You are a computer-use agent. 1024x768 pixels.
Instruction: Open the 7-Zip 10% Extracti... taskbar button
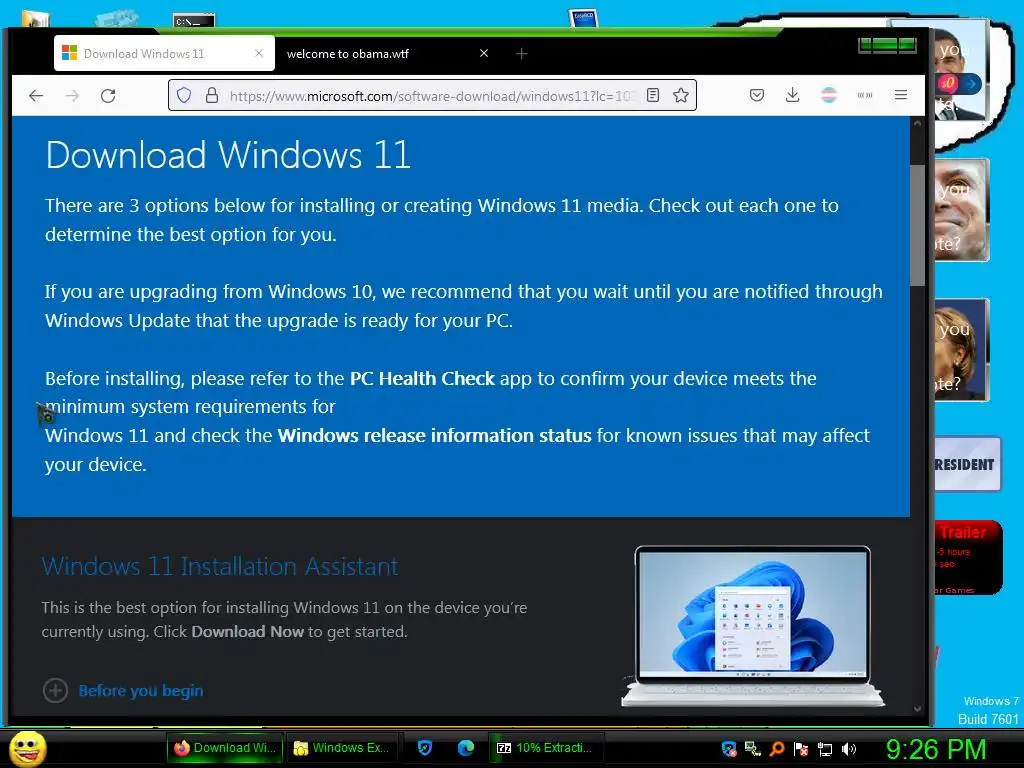546,748
